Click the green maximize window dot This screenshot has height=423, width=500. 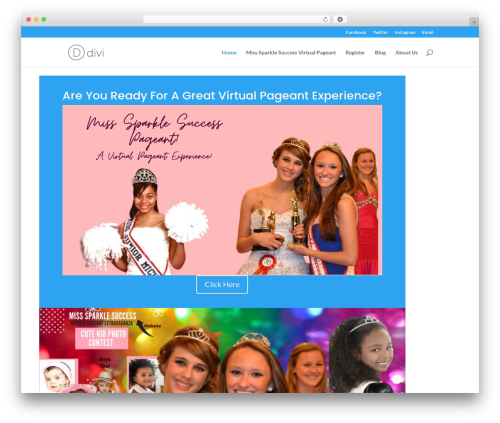coord(44,19)
